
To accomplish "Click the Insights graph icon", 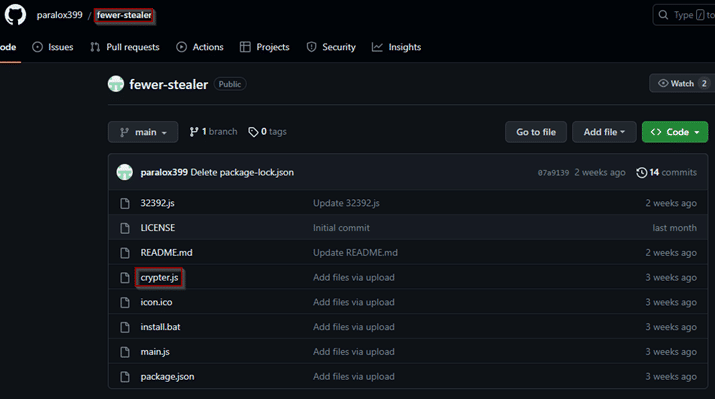I will pos(377,47).
